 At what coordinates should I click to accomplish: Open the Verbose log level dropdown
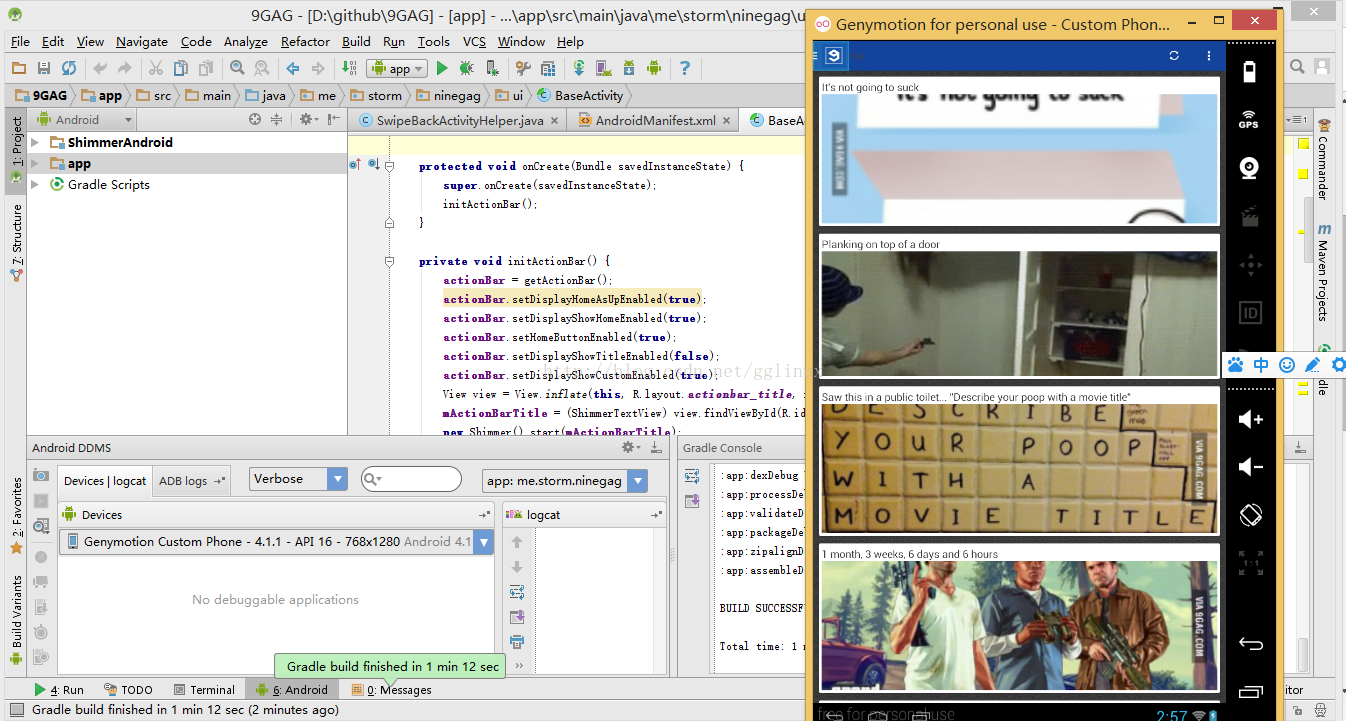point(298,479)
